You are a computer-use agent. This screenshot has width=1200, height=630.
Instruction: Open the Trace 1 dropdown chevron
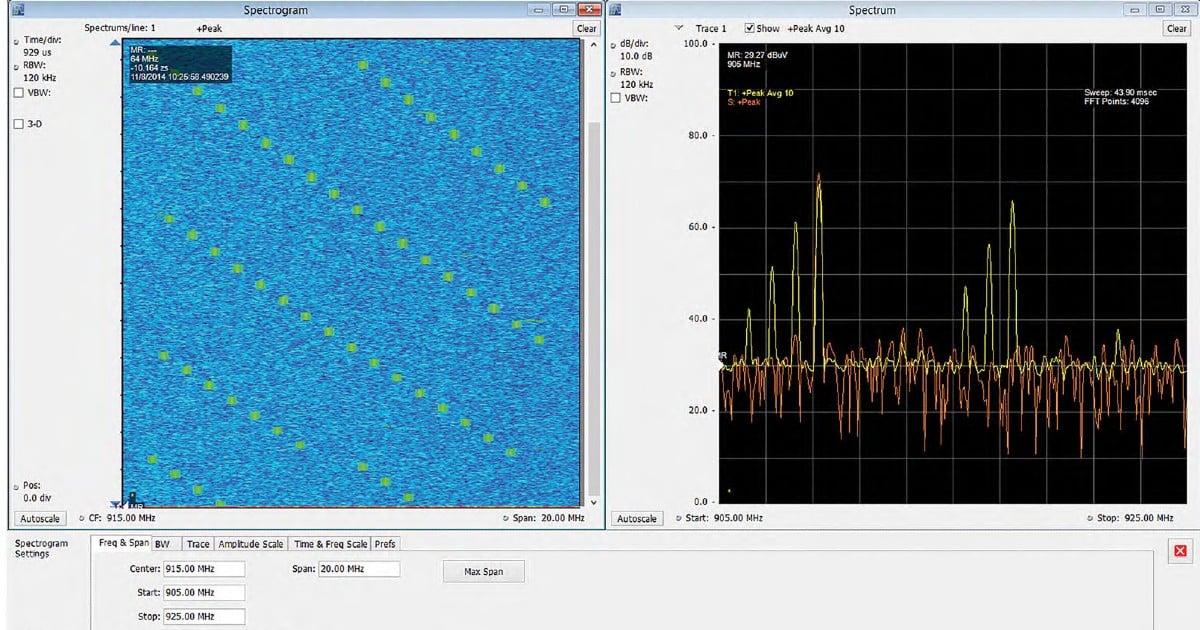click(678, 28)
